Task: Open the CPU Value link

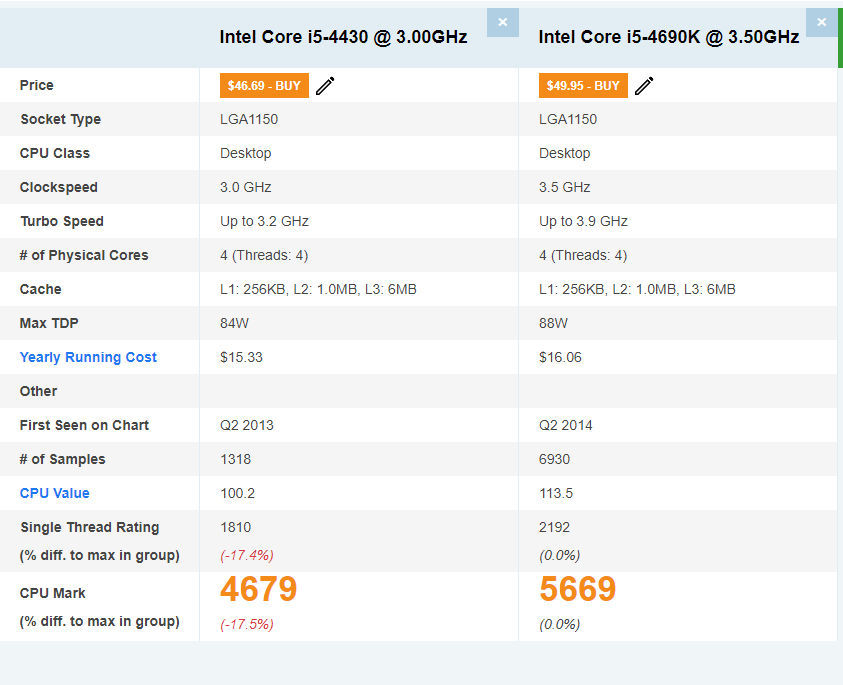Action: coord(55,493)
